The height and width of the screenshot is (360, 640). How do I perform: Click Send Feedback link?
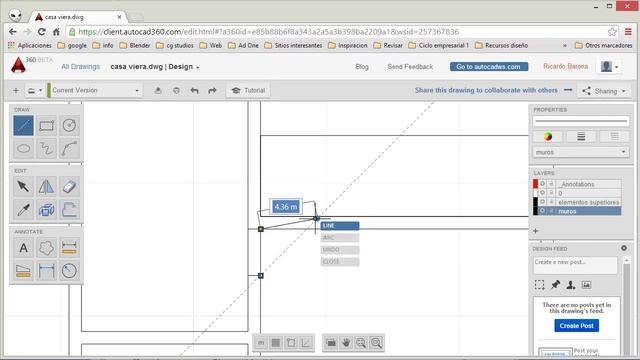click(x=410, y=67)
